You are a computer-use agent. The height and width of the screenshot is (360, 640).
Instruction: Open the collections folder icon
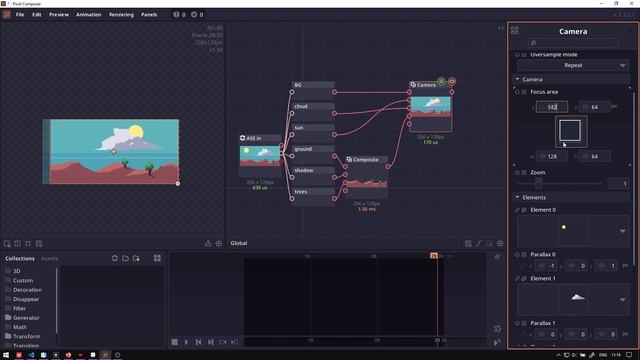(125, 258)
